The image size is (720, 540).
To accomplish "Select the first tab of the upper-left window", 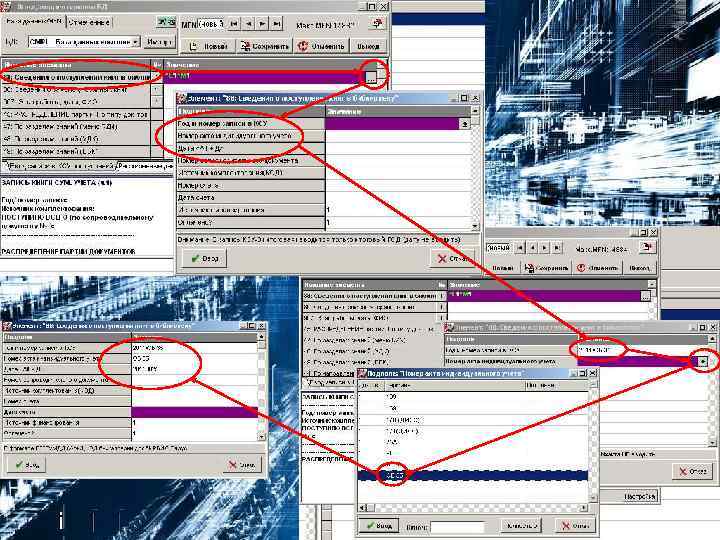I will tap(34, 21).
